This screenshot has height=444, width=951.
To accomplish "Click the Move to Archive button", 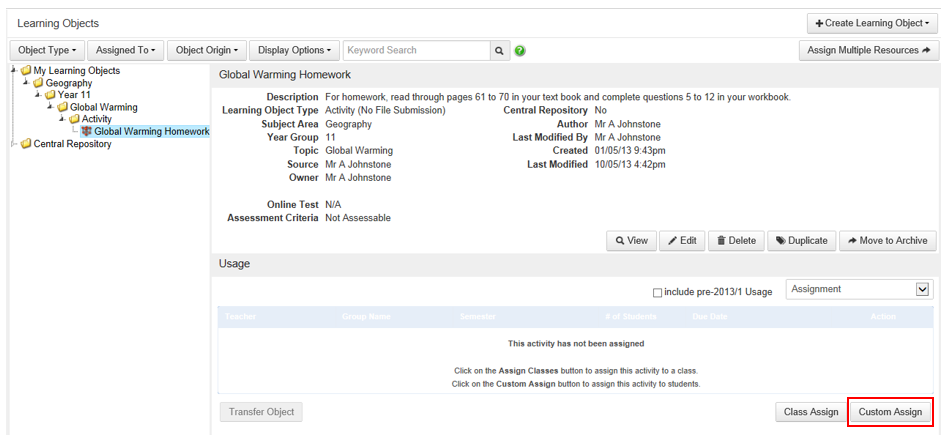I will coord(887,241).
